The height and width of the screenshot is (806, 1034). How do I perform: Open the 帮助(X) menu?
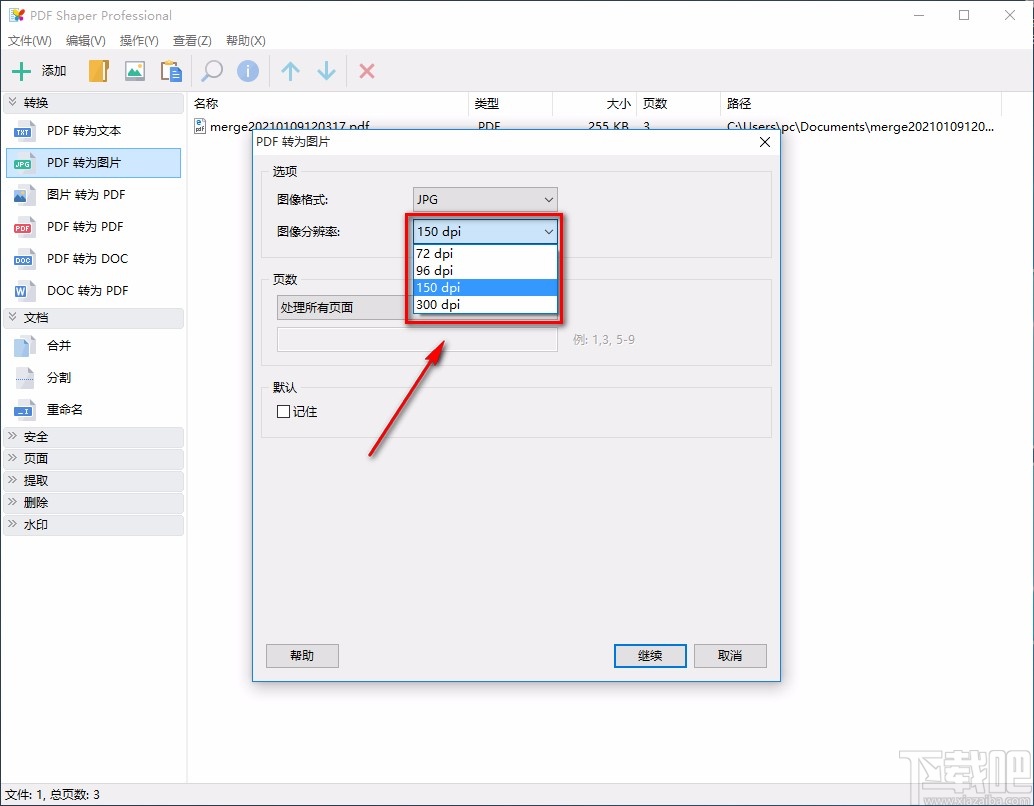coord(245,41)
